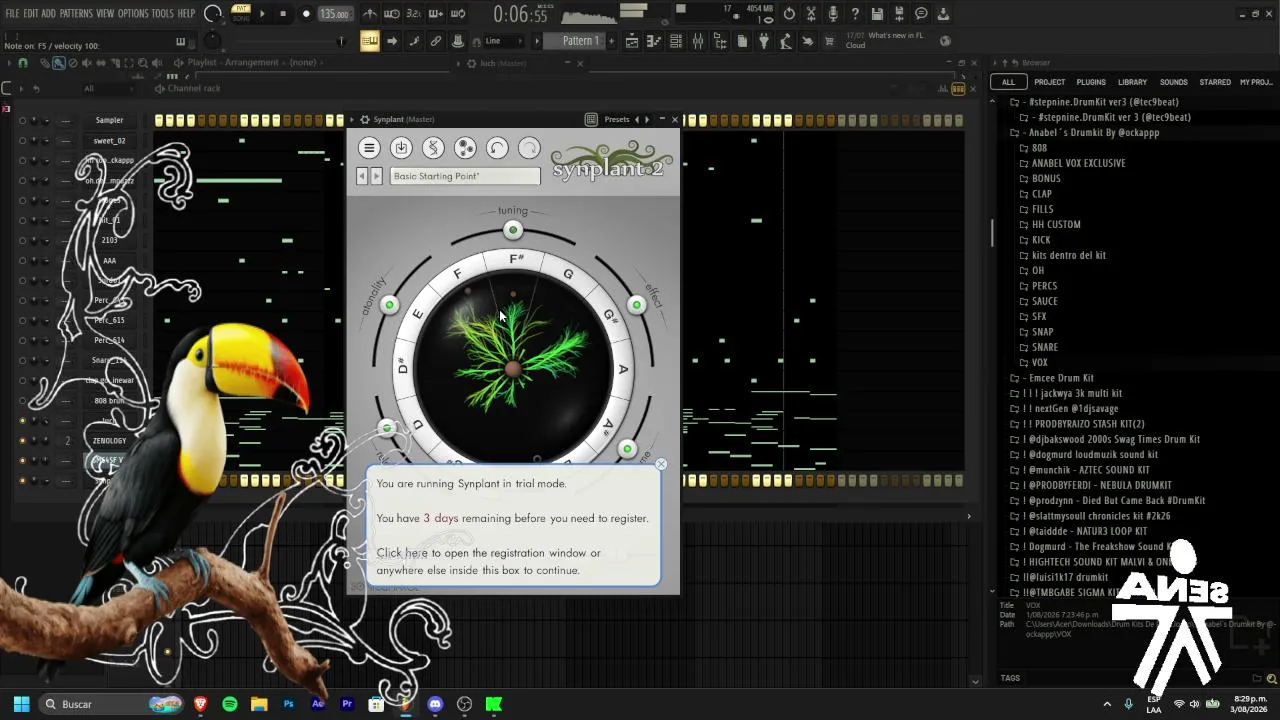Click the microphone recording icon
This screenshot has height=720, width=1280.
pos(833,14)
